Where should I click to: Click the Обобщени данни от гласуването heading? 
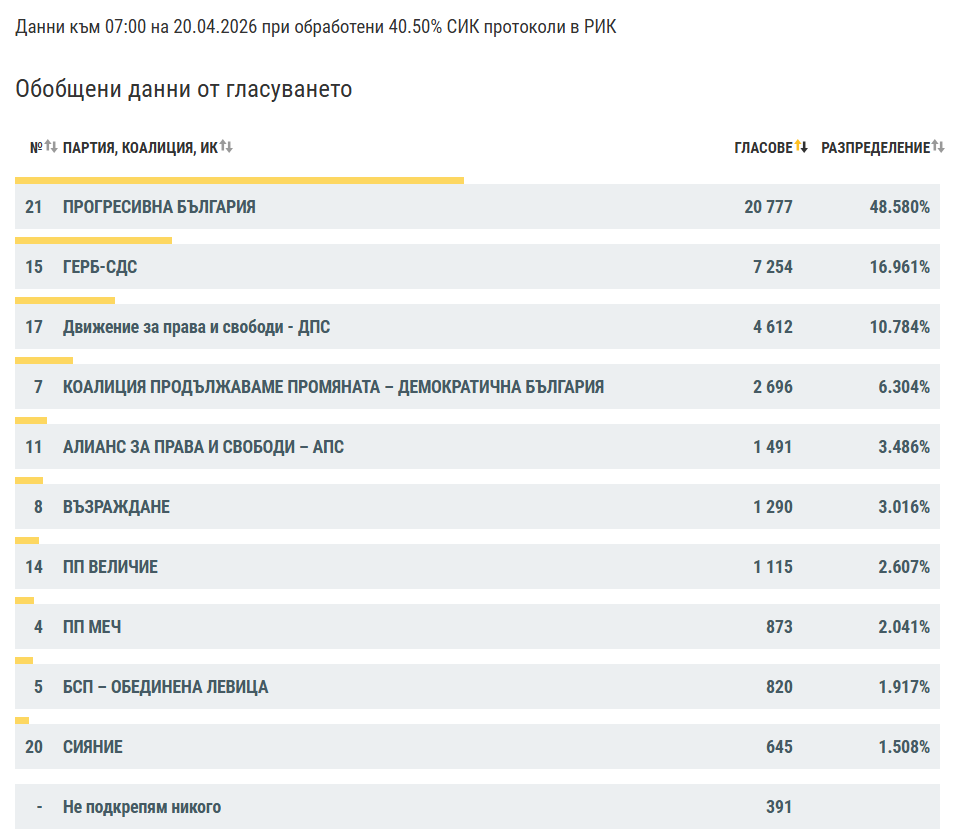(184, 89)
